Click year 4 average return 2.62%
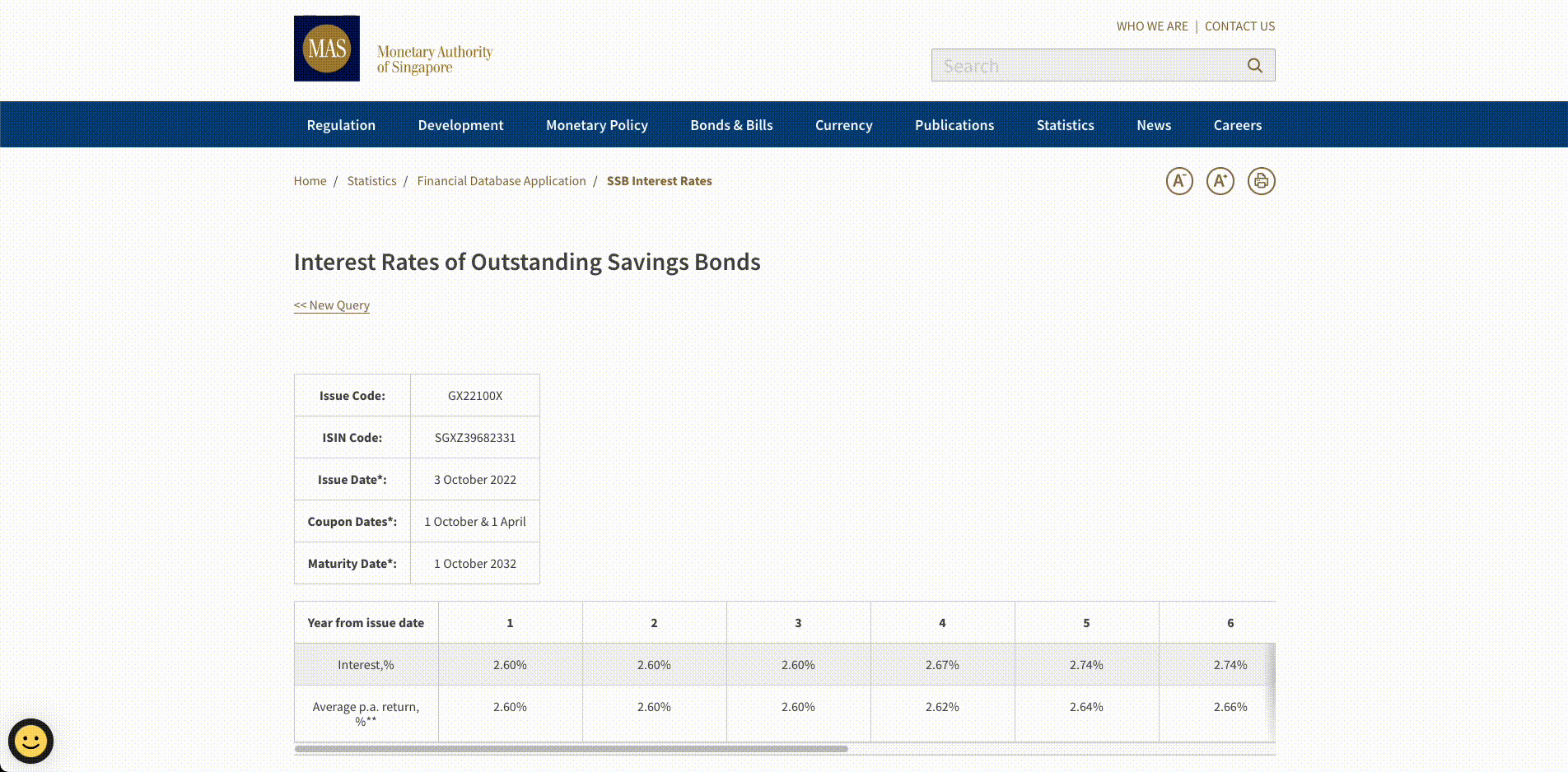This screenshot has width=1568, height=772. tap(942, 707)
